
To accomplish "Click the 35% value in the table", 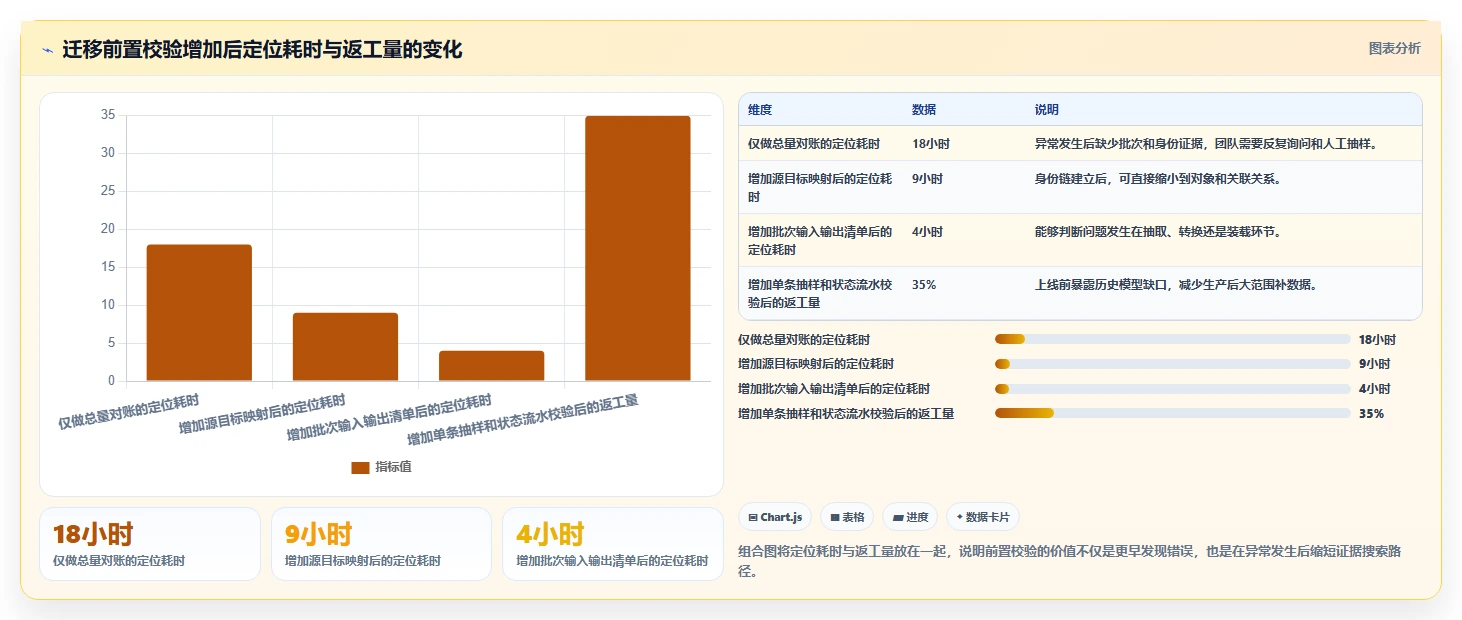I will click(924, 285).
